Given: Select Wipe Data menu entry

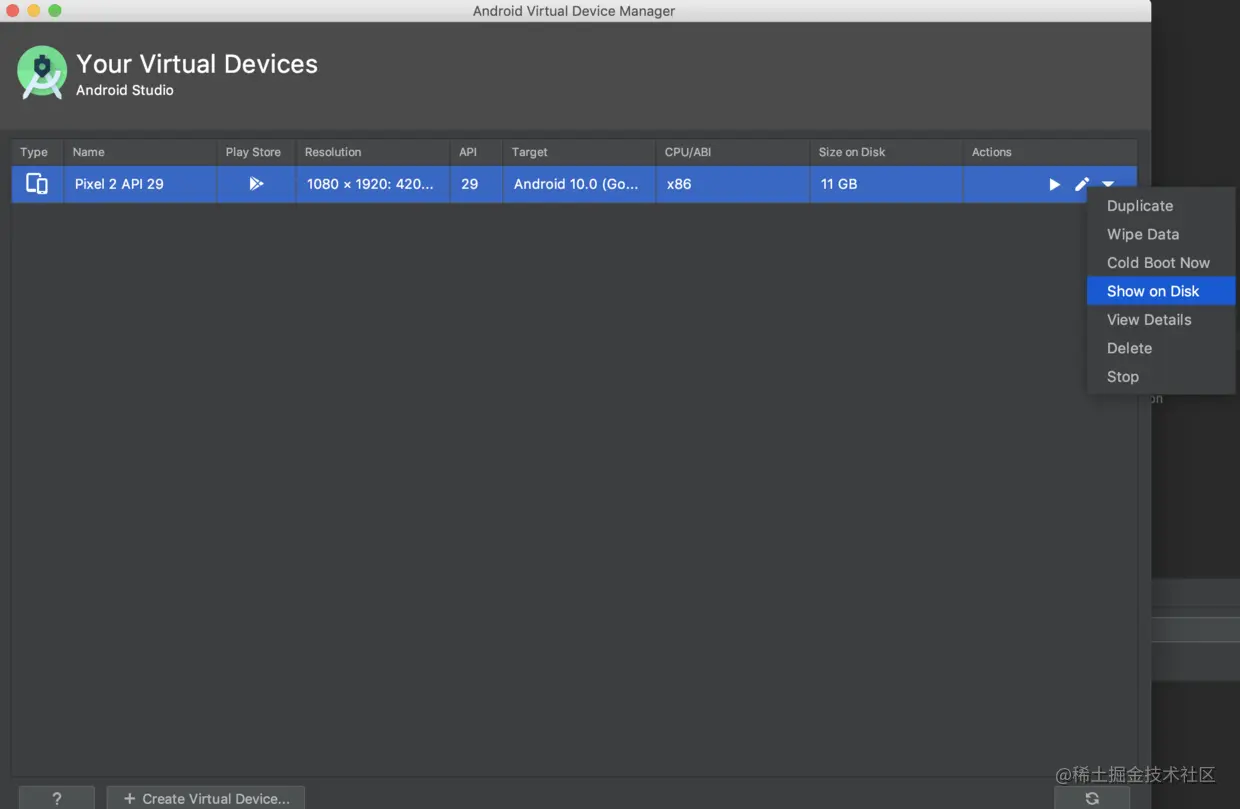Looking at the screenshot, I should pyautogui.click(x=1160, y=234).
